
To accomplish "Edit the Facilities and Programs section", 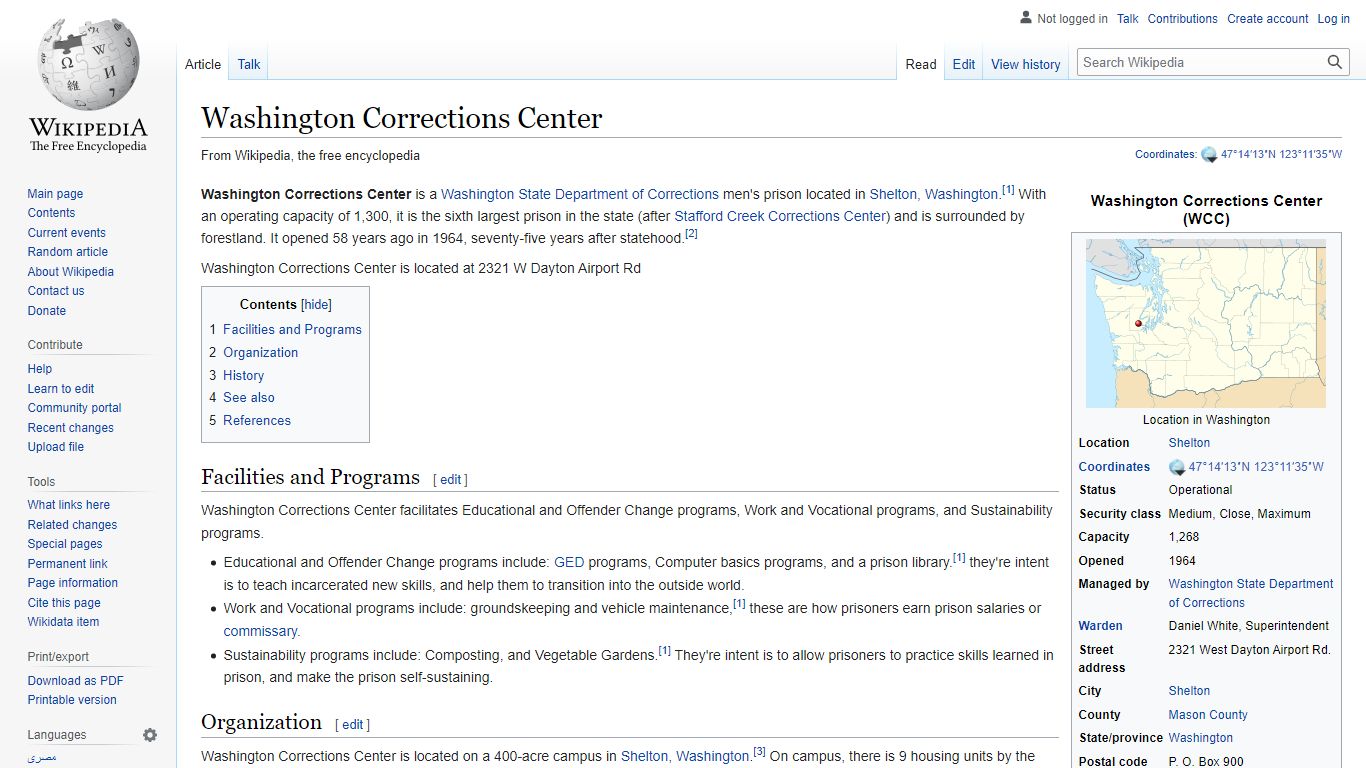I will tap(451, 480).
